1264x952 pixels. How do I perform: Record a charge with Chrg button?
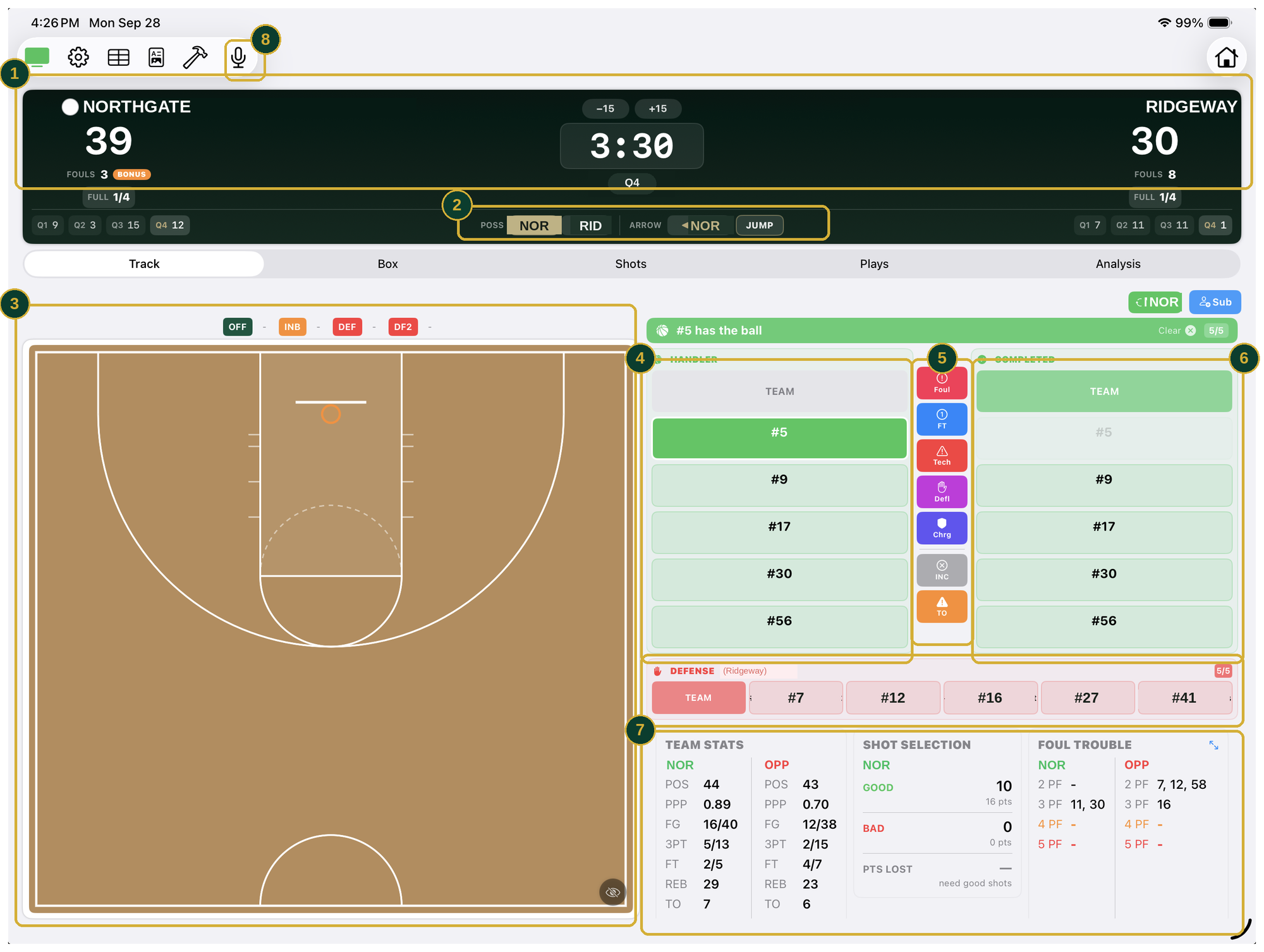[x=942, y=528]
